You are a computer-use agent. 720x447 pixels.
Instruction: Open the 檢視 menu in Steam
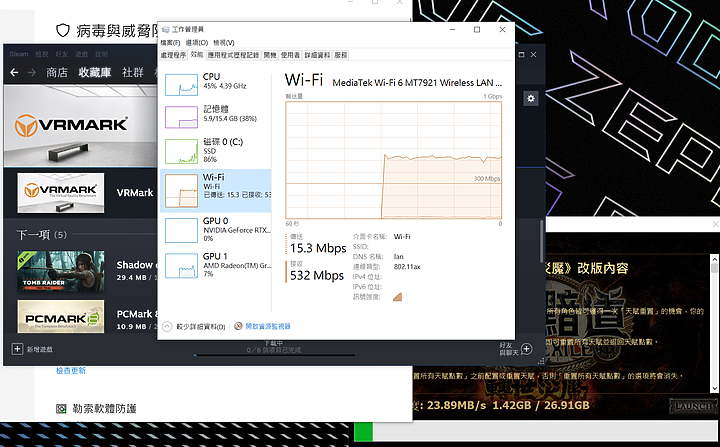click(x=42, y=54)
